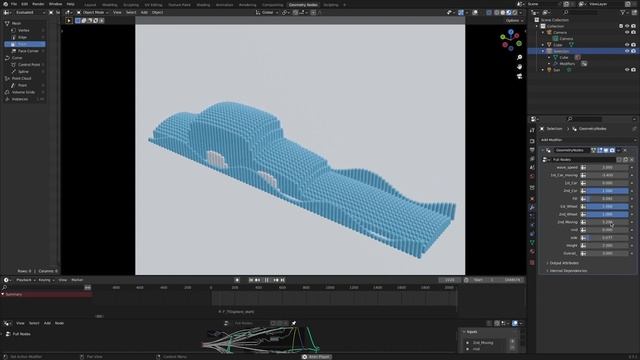The image size is (640, 360).
Task: Expand the Internal Dependencies panel
Action: click(568, 271)
